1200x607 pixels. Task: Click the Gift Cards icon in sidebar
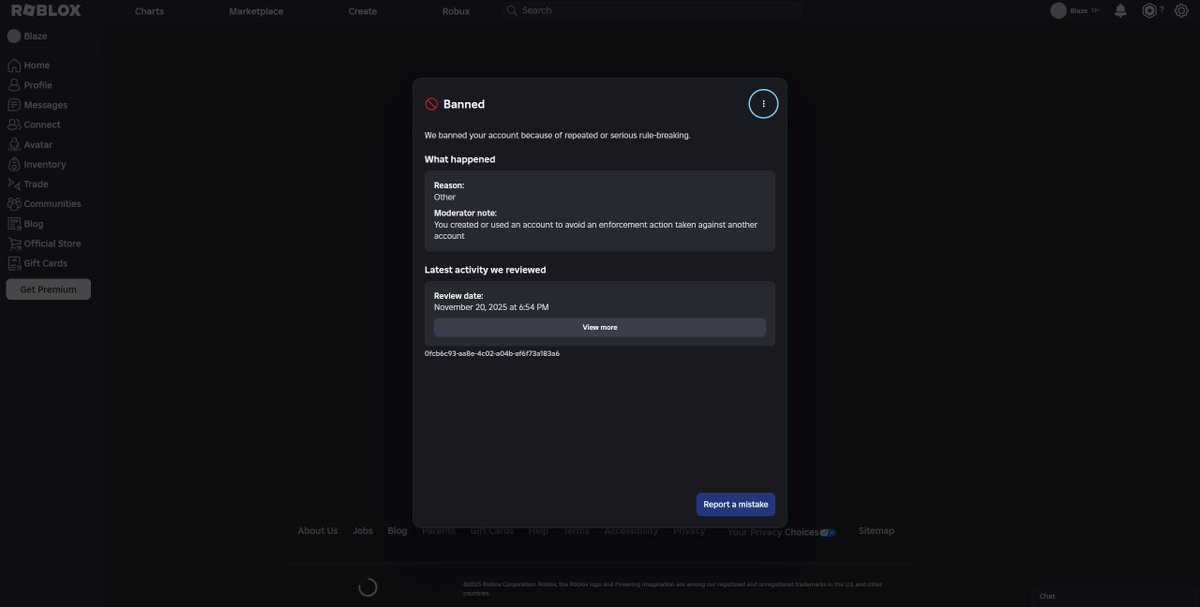[x=14, y=263]
